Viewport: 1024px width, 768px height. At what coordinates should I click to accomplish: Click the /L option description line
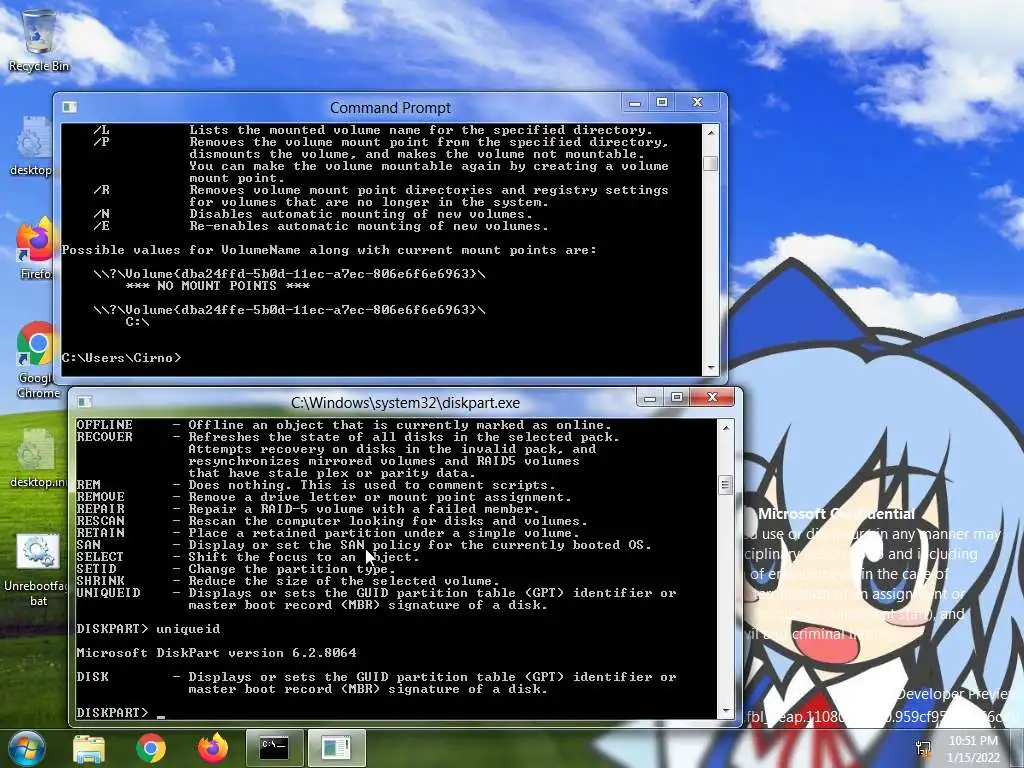[373, 130]
